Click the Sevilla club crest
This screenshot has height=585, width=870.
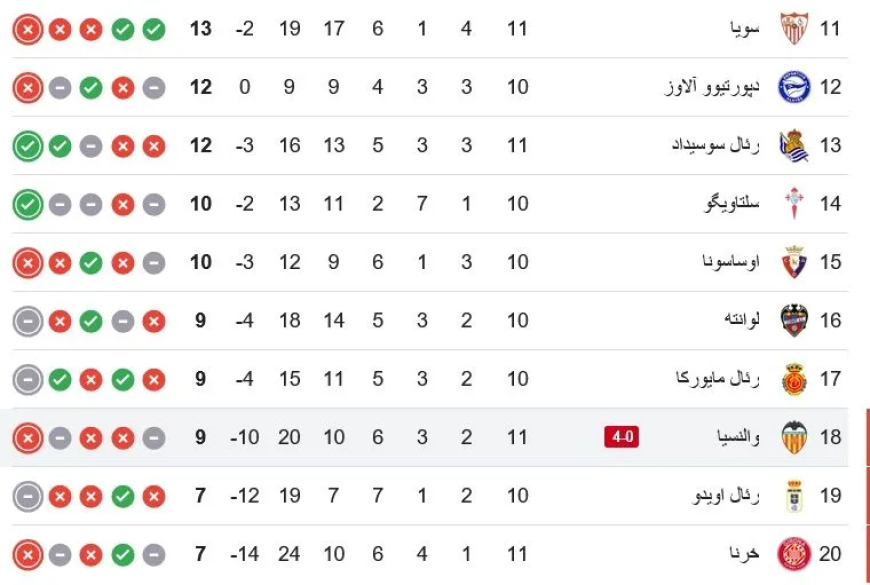pyautogui.click(x=794, y=28)
